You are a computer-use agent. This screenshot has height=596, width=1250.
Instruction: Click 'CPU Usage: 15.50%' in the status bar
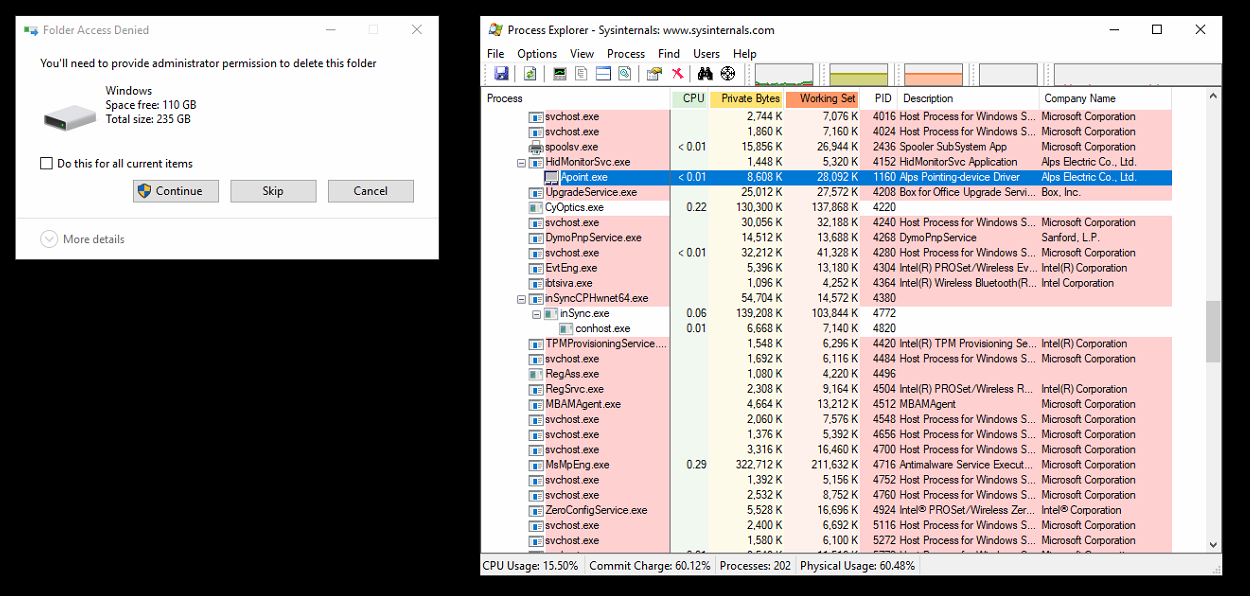tap(531, 566)
